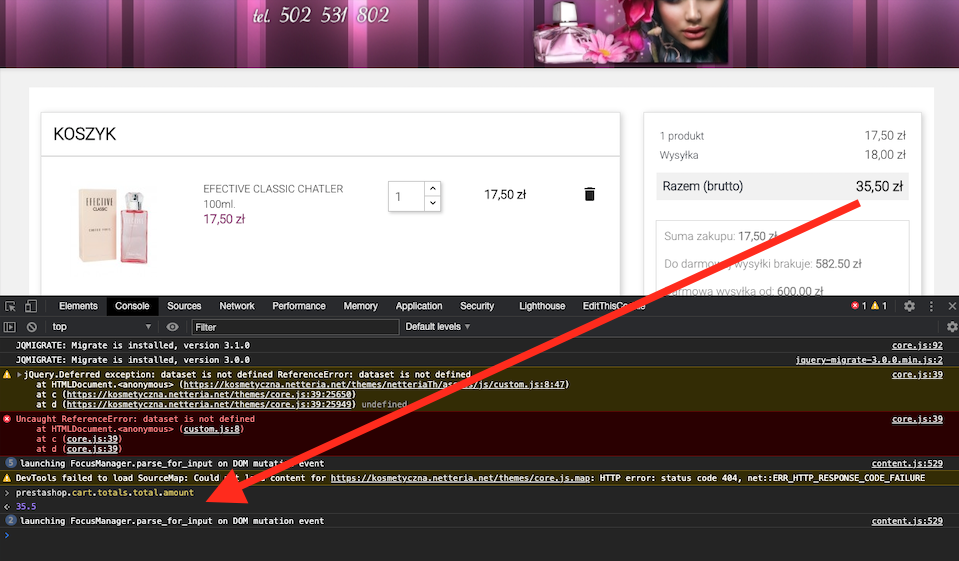Click the DevTools inspect element icon
Viewport: 959px width, 561px height.
pos(10,306)
